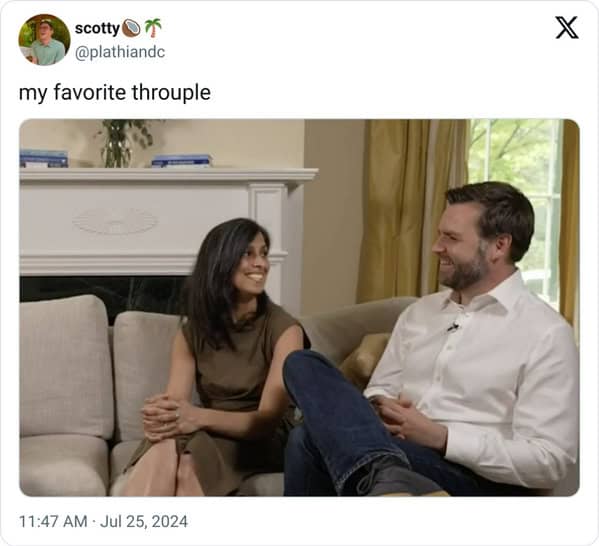Open the 11:47 AM timestamp link
Image resolution: width=599 pixels, height=546 pixels.
click(53, 522)
